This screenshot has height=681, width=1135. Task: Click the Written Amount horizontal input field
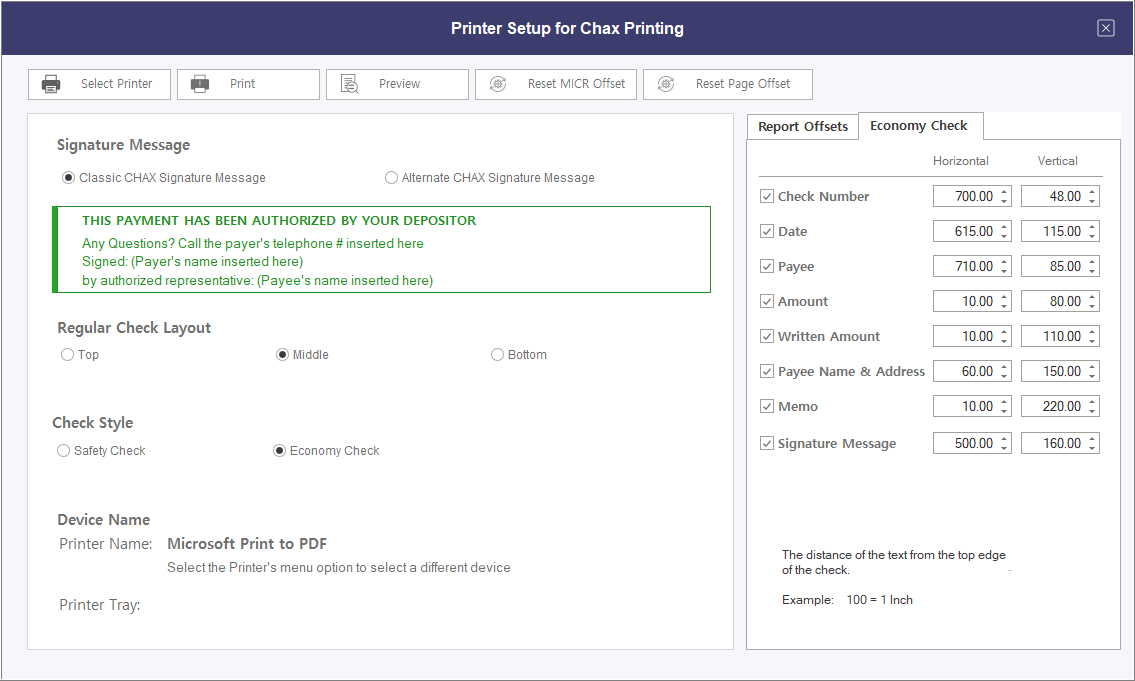[x=964, y=337]
